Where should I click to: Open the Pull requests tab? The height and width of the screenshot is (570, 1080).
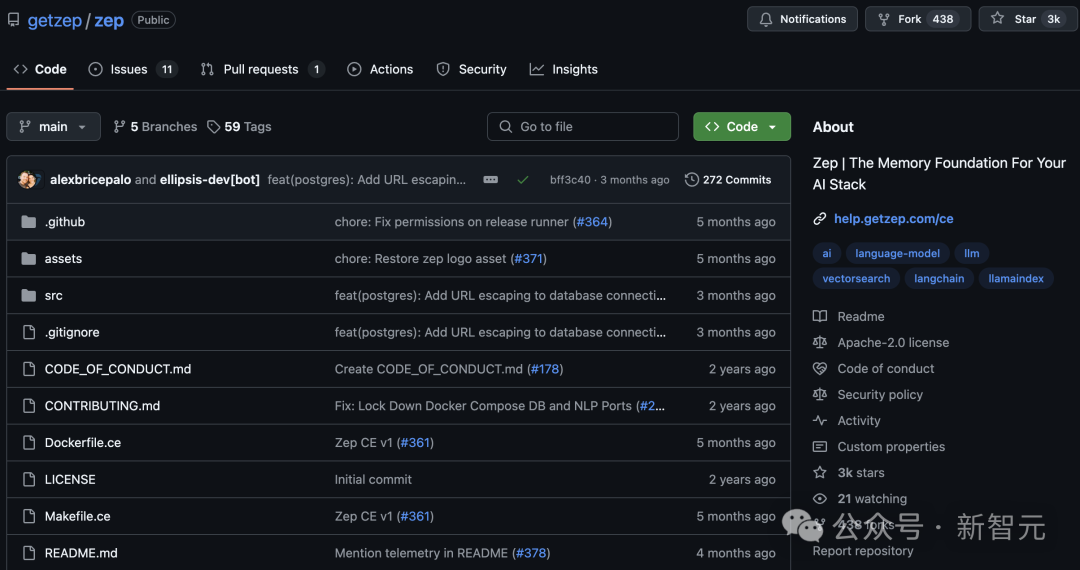pos(262,70)
